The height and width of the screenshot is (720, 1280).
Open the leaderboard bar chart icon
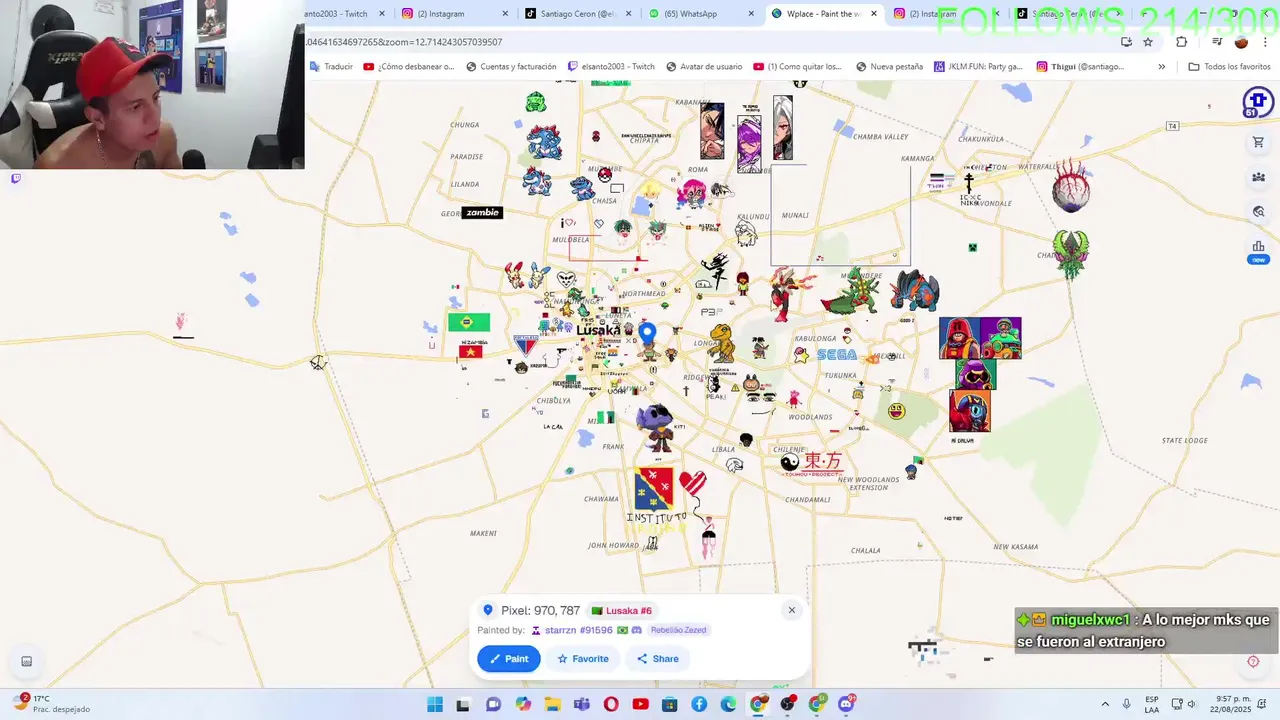click(x=1258, y=247)
